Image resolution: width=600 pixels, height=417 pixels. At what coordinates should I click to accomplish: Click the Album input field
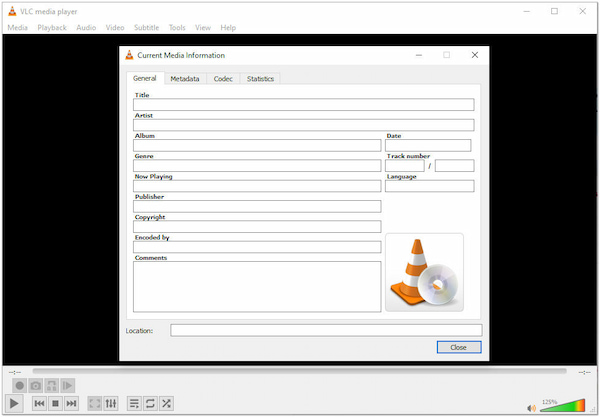coord(257,145)
